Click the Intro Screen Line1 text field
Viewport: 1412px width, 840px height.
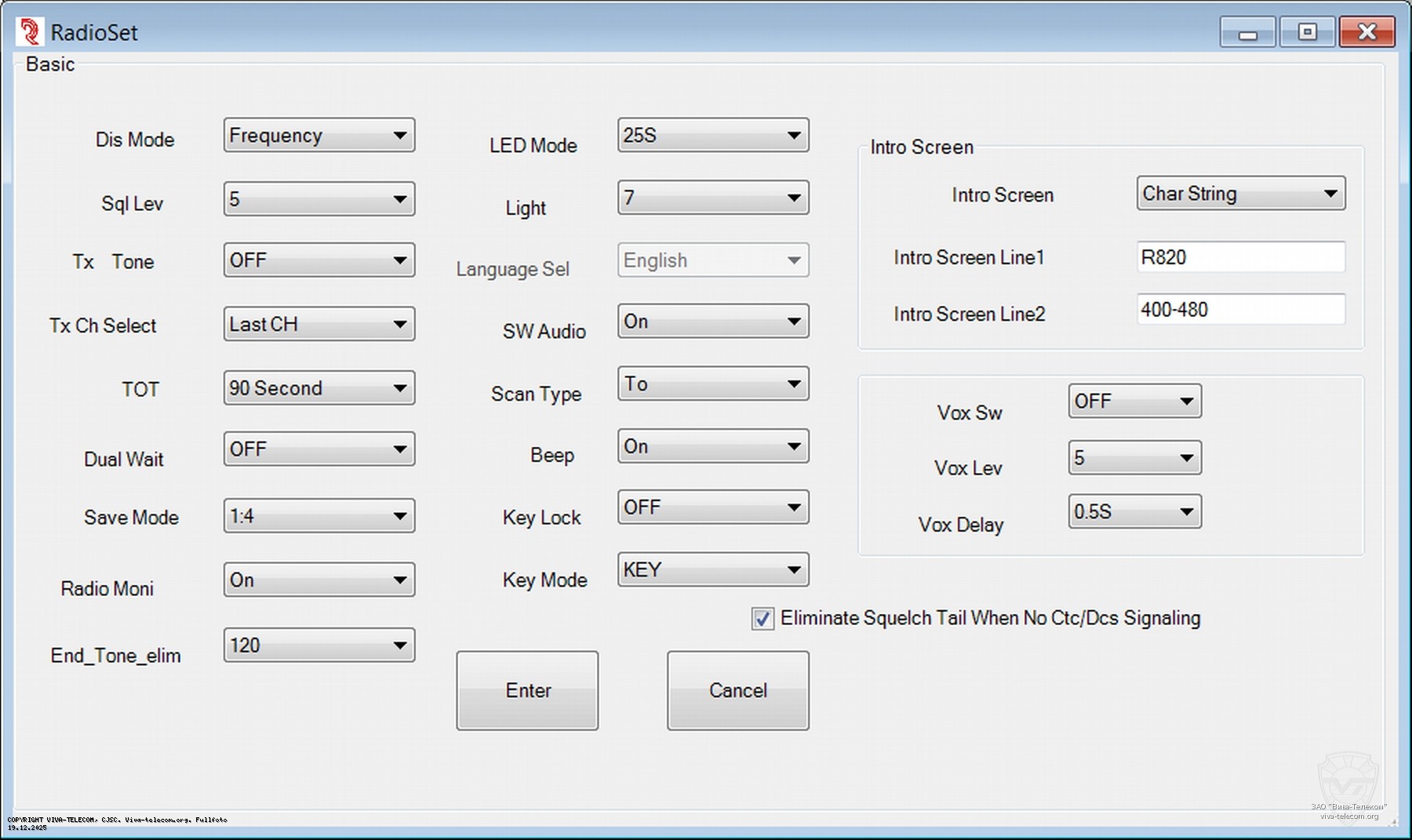point(1240,257)
